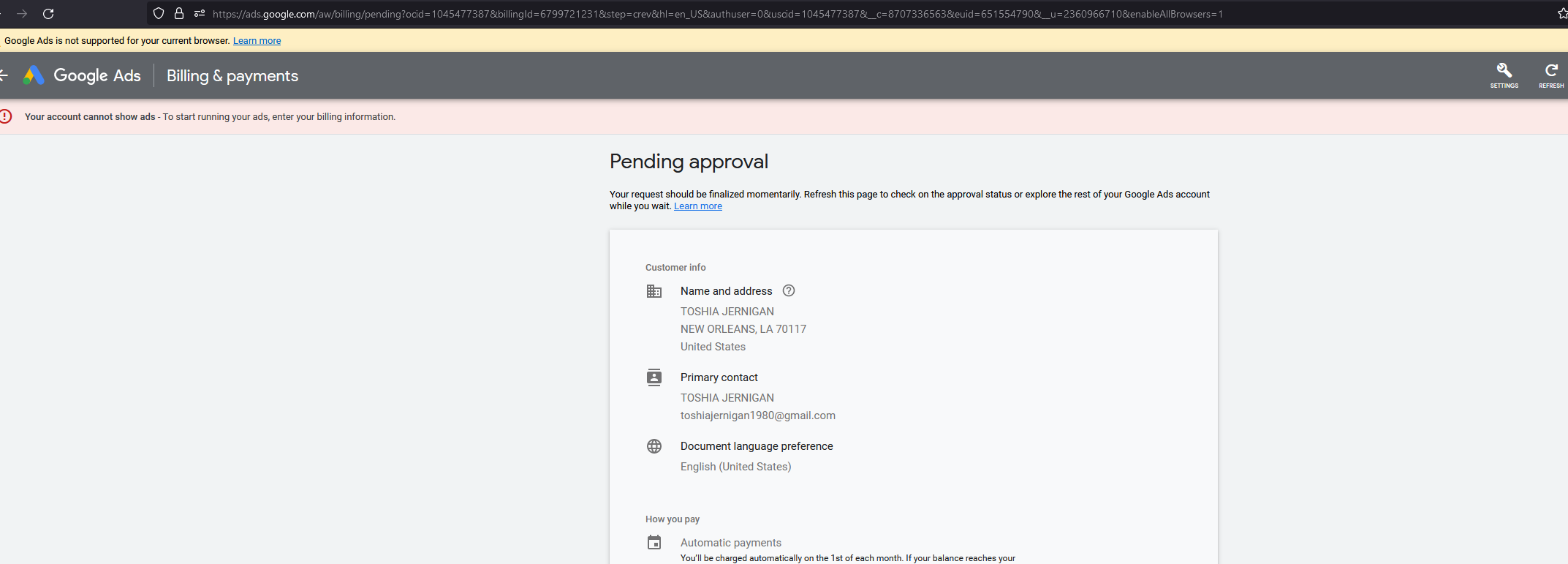The image size is (1568, 564).
Task: Click the address bar URL field
Action: point(848,14)
